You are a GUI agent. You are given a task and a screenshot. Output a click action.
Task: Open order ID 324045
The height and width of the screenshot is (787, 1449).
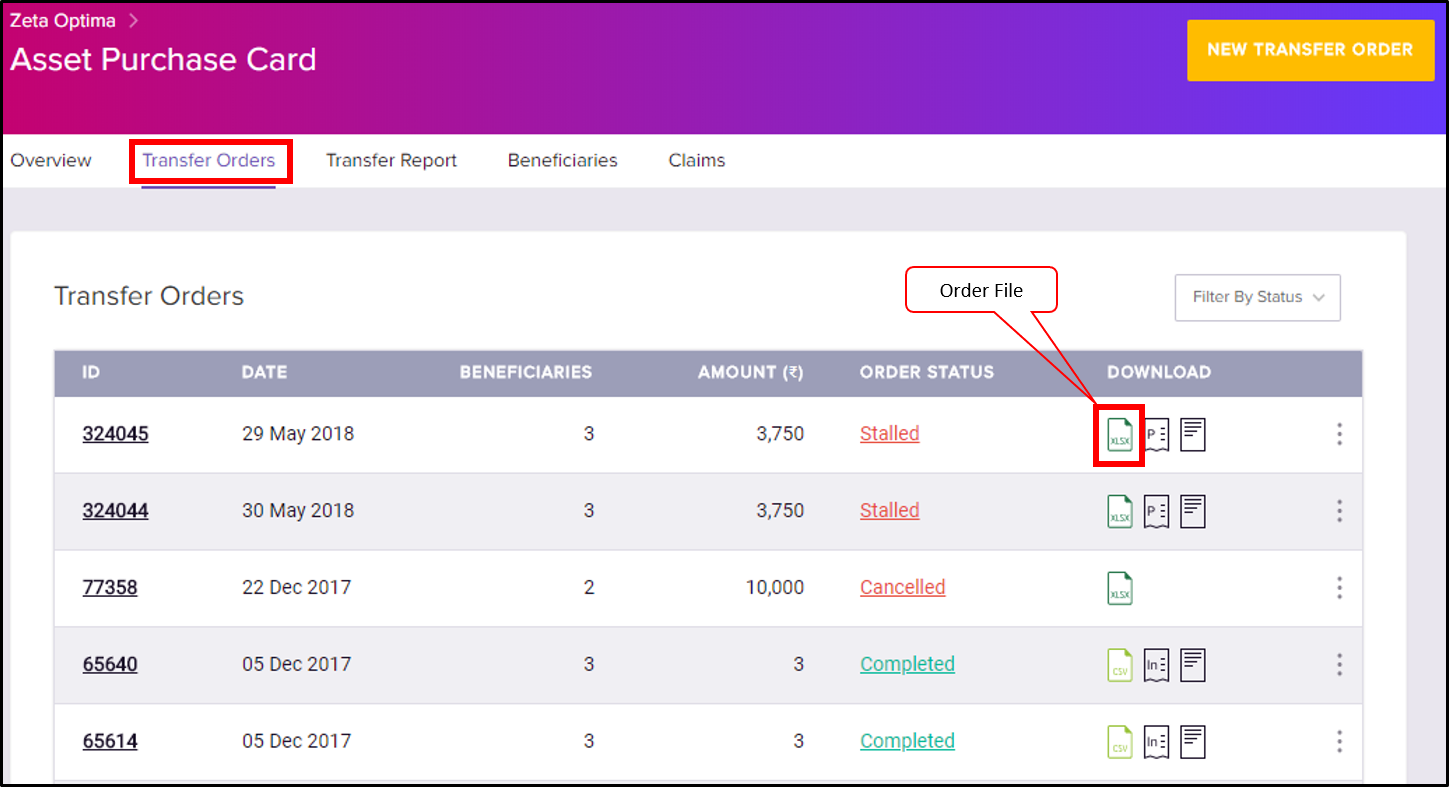[x=115, y=434]
